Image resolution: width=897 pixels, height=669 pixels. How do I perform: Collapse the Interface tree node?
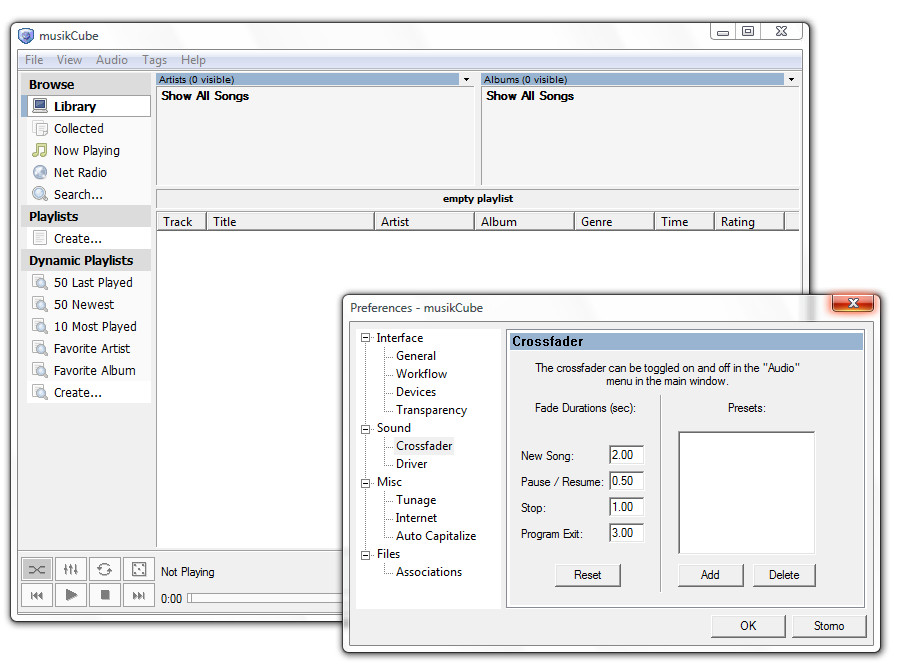tap(366, 338)
